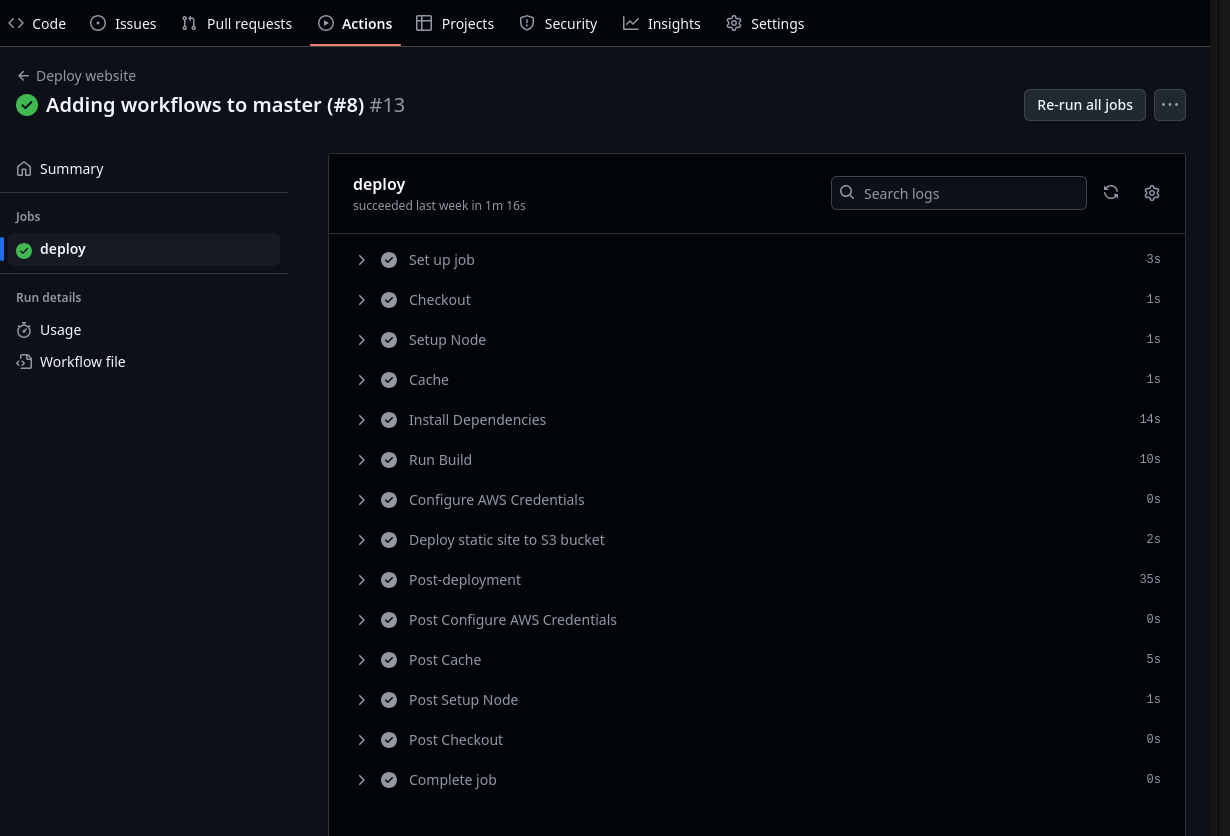Open the Security tab icon

(527, 23)
